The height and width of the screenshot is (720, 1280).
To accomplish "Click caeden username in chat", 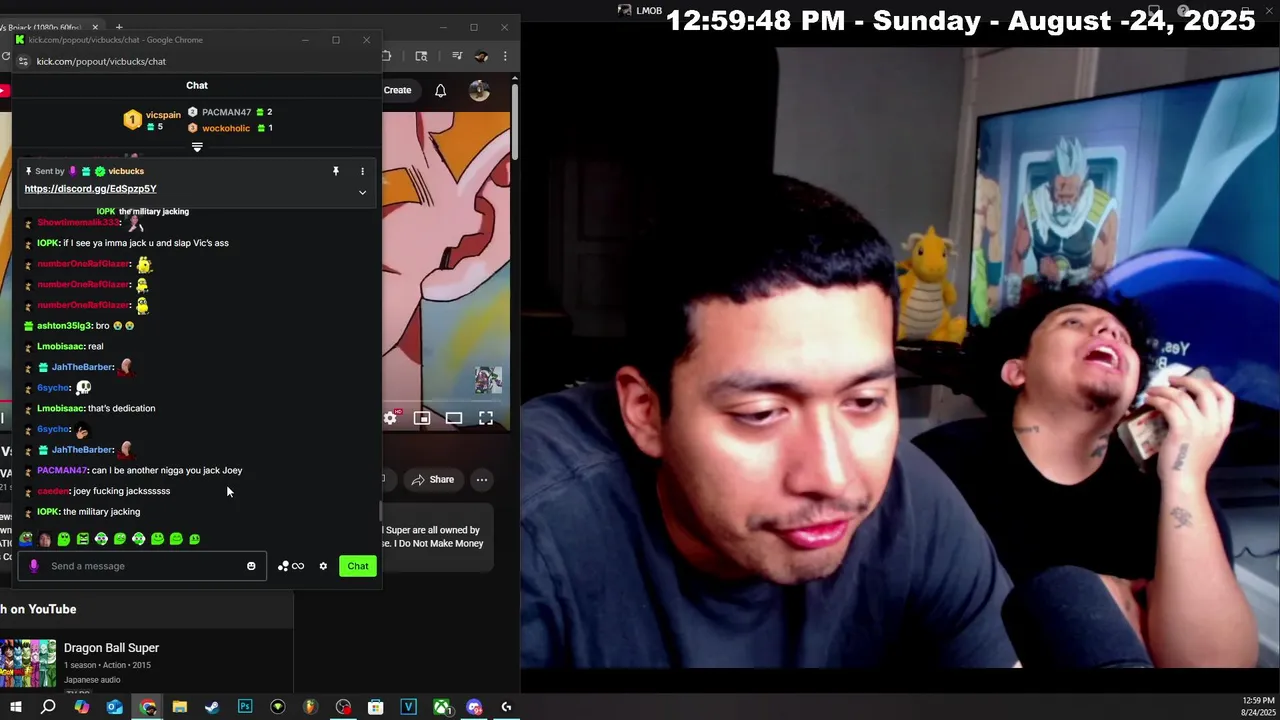I will click(x=52, y=491).
